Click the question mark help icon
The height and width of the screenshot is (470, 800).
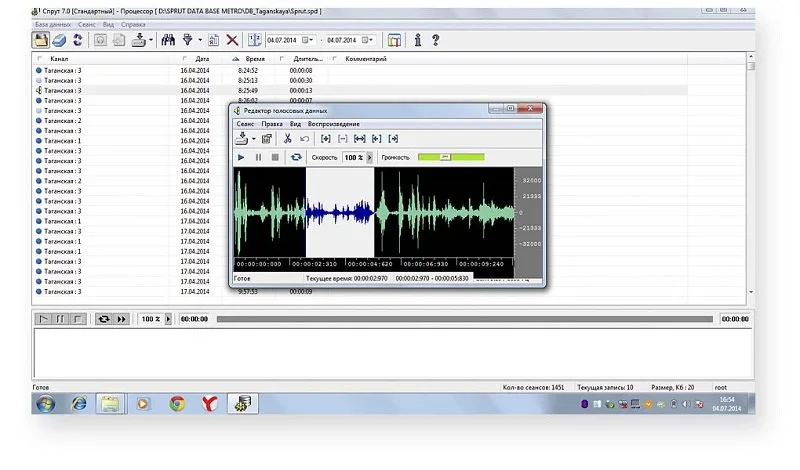(435, 40)
